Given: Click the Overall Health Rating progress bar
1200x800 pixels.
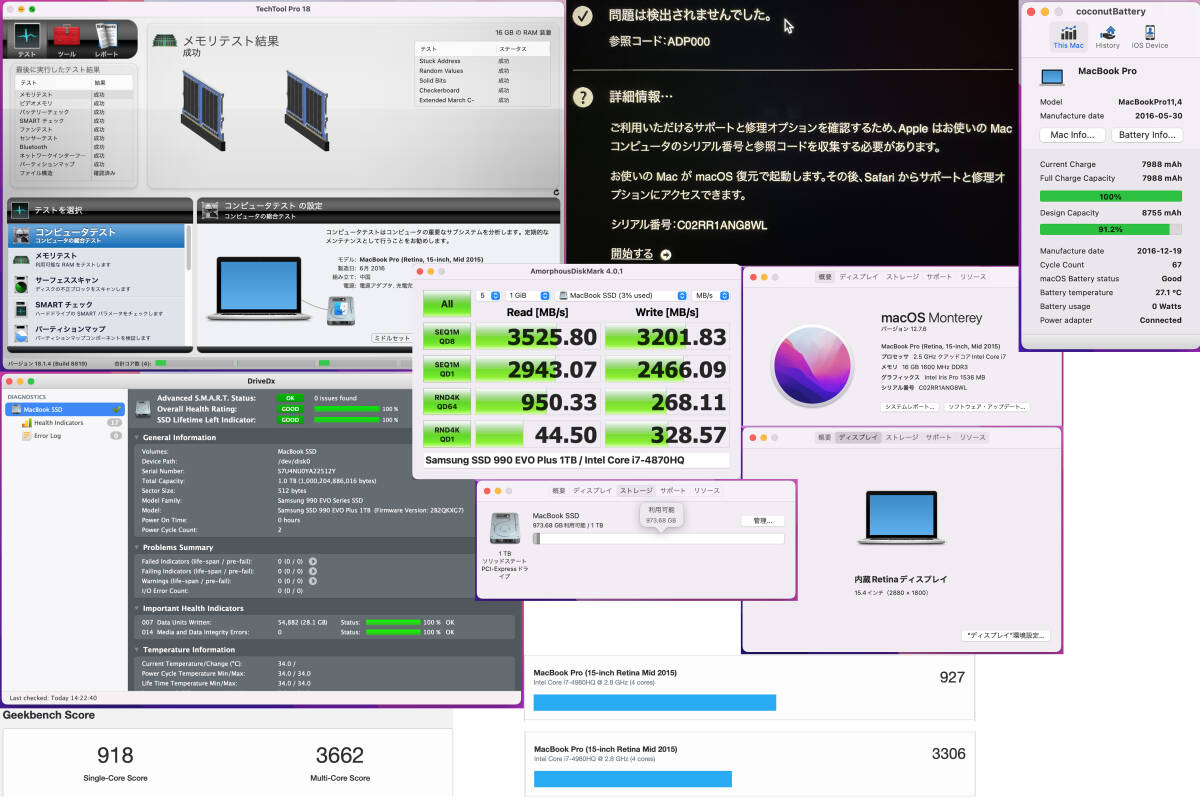Looking at the screenshot, I should click(348, 409).
